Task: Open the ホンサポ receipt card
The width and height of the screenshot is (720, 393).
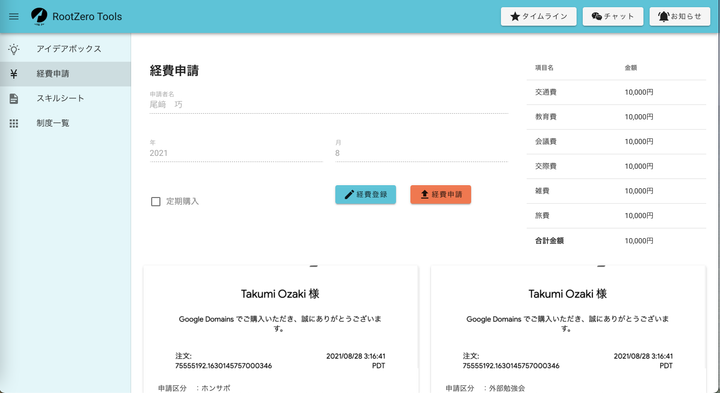Action: coord(281,329)
